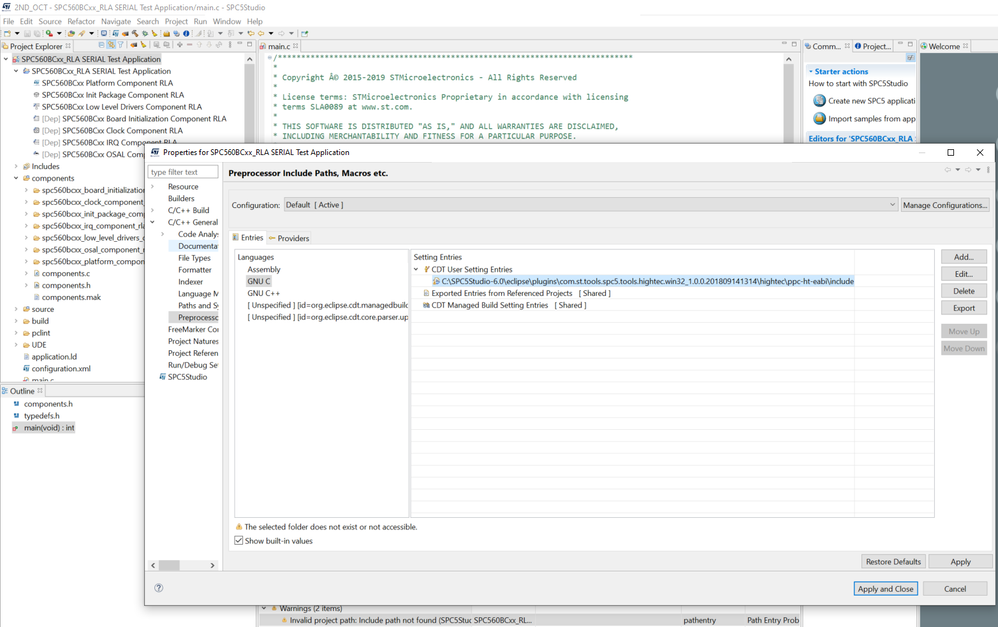The width and height of the screenshot is (998, 627).
Task: Select main(void) : int in Outline
Action: (x=49, y=428)
